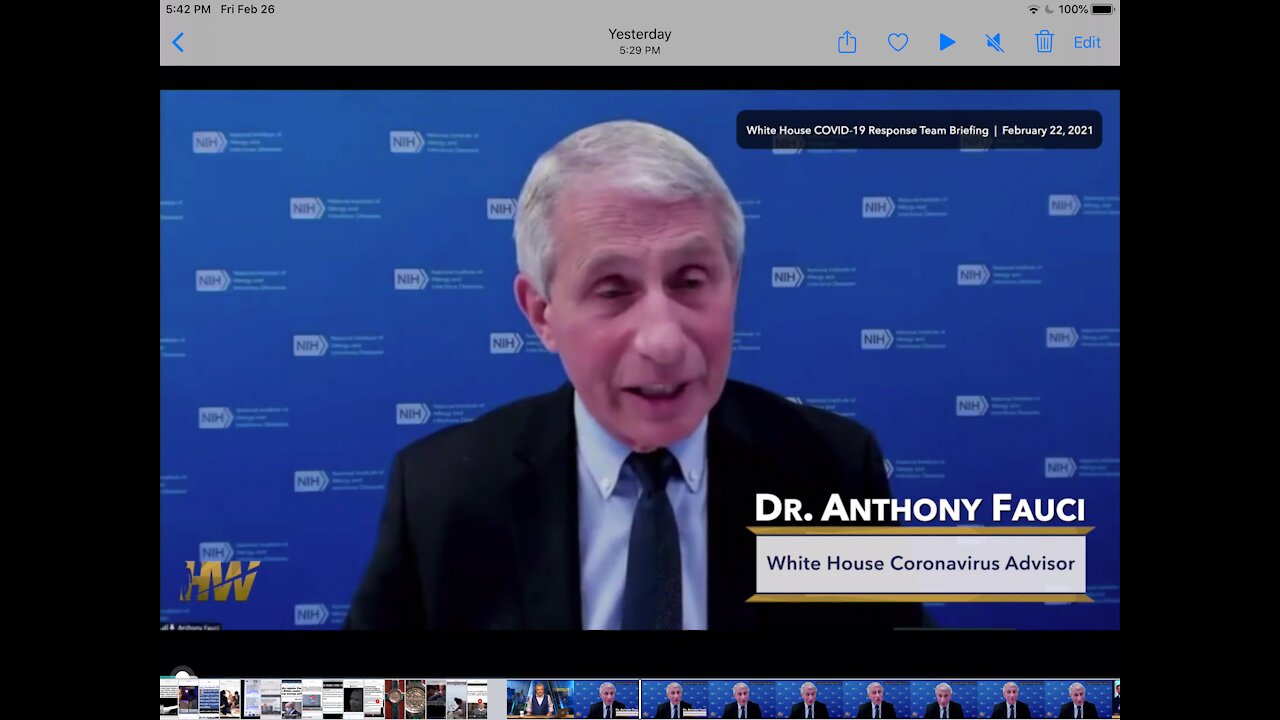This screenshot has width=1280, height=720.
Task: Delete the video with the trash icon
Action: [1044, 42]
